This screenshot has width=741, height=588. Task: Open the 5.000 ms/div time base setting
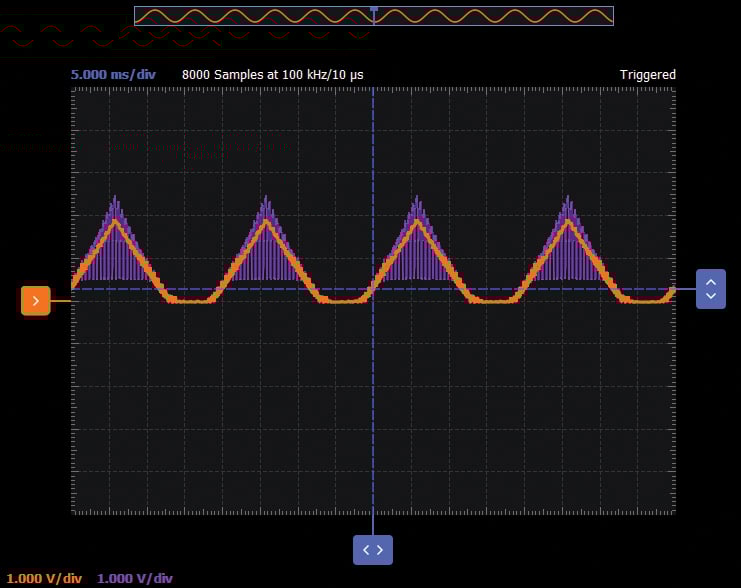pyautogui.click(x=113, y=74)
